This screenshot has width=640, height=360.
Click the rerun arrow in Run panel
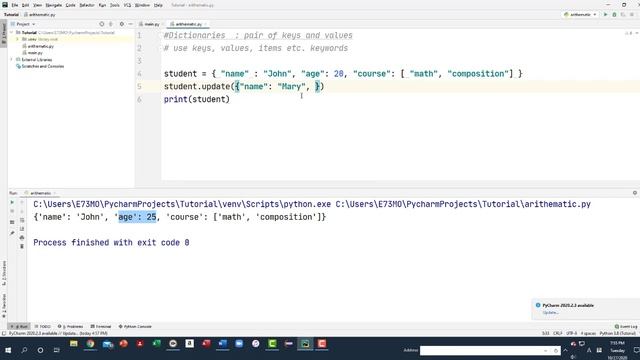pyautogui.click(x=12, y=202)
